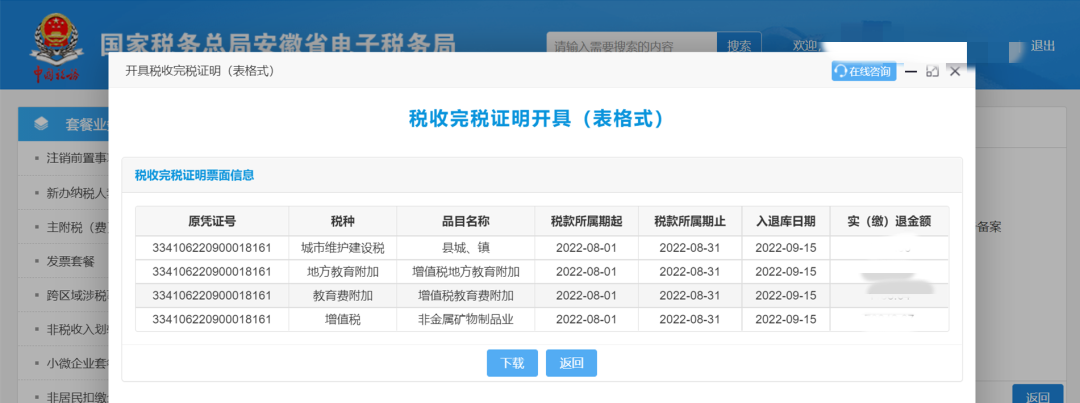
Task: Select 发票套餐 in the sidebar
Action: 70,261
